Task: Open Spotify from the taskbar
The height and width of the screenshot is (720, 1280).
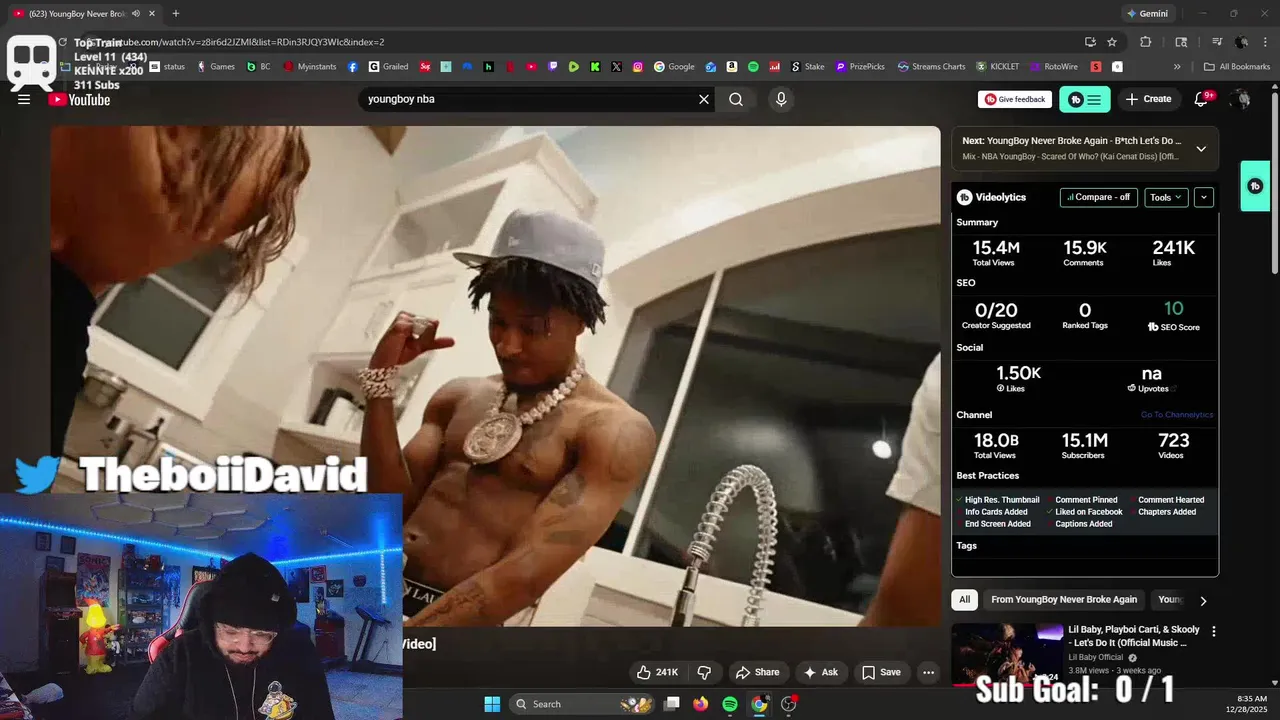Action: point(730,704)
